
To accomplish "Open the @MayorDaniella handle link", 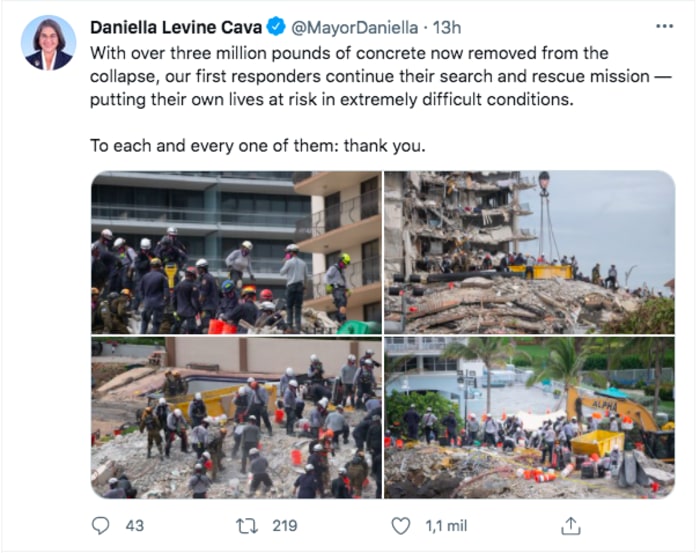I will (x=354, y=28).
